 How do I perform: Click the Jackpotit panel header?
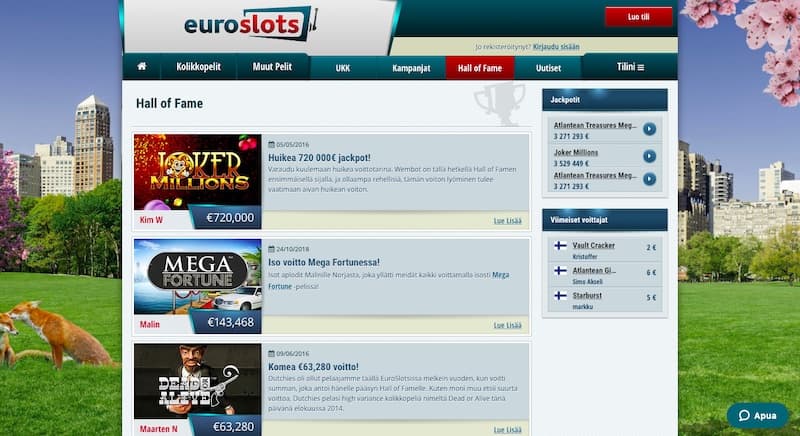(605, 100)
